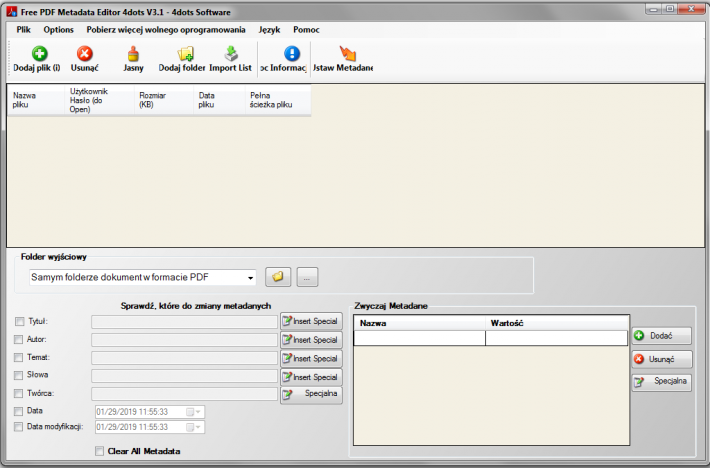Click the Rozmiar (KB) column header

coord(163,100)
